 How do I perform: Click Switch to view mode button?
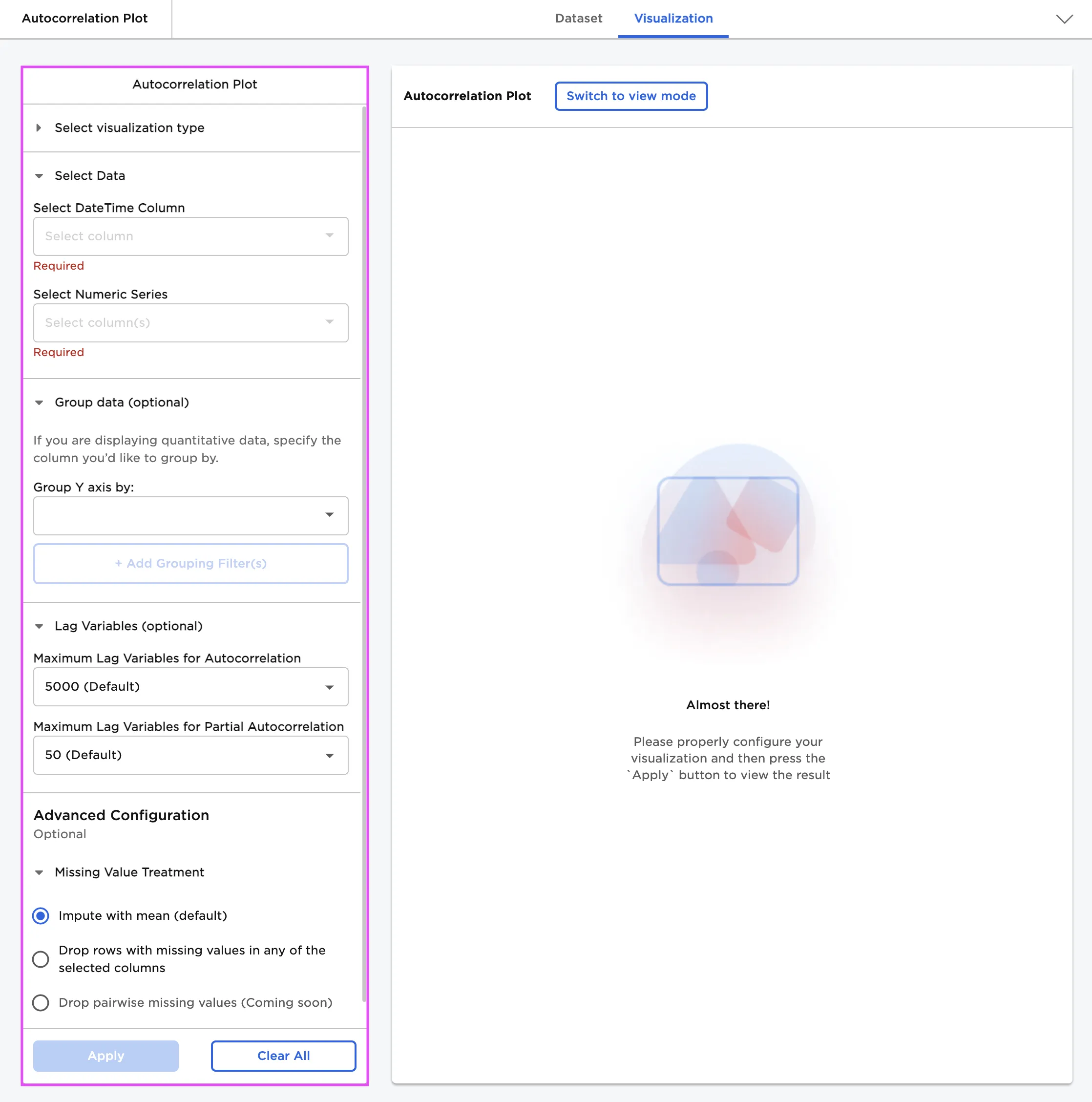click(630, 96)
